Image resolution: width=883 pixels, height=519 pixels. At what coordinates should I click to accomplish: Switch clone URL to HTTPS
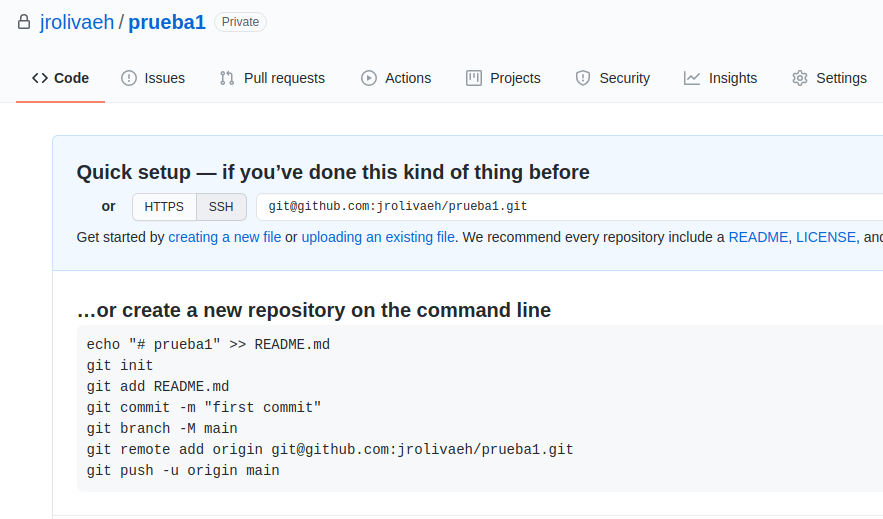(x=164, y=207)
